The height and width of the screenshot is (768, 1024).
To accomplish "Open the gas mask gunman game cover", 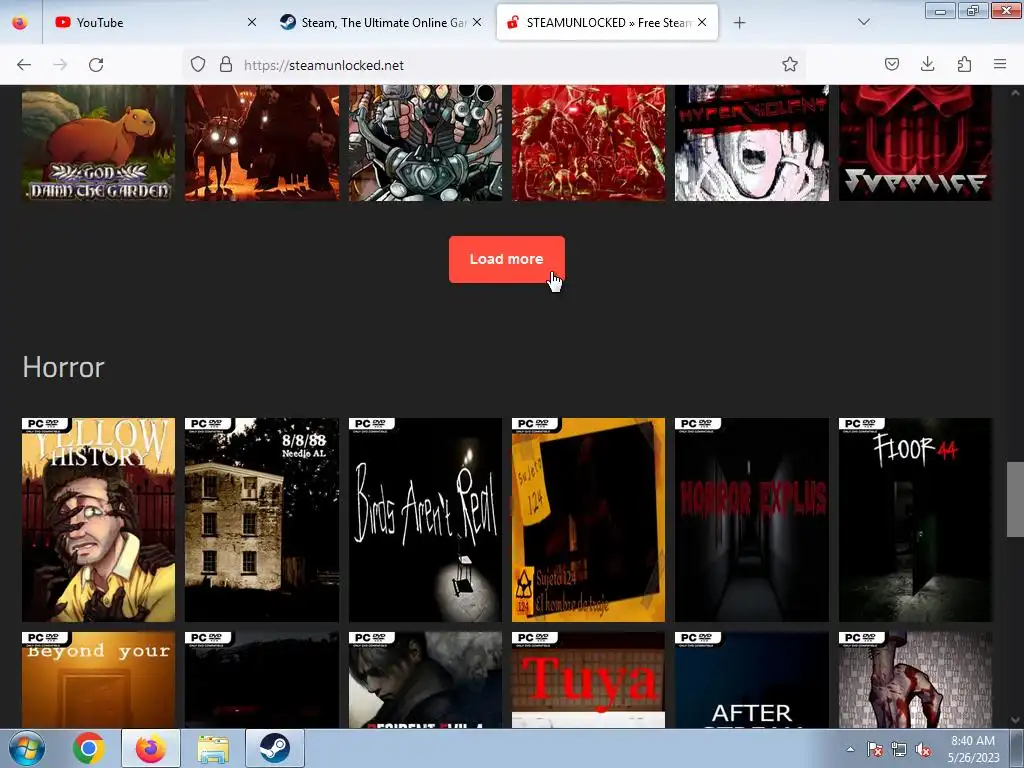I will click(425, 142).
